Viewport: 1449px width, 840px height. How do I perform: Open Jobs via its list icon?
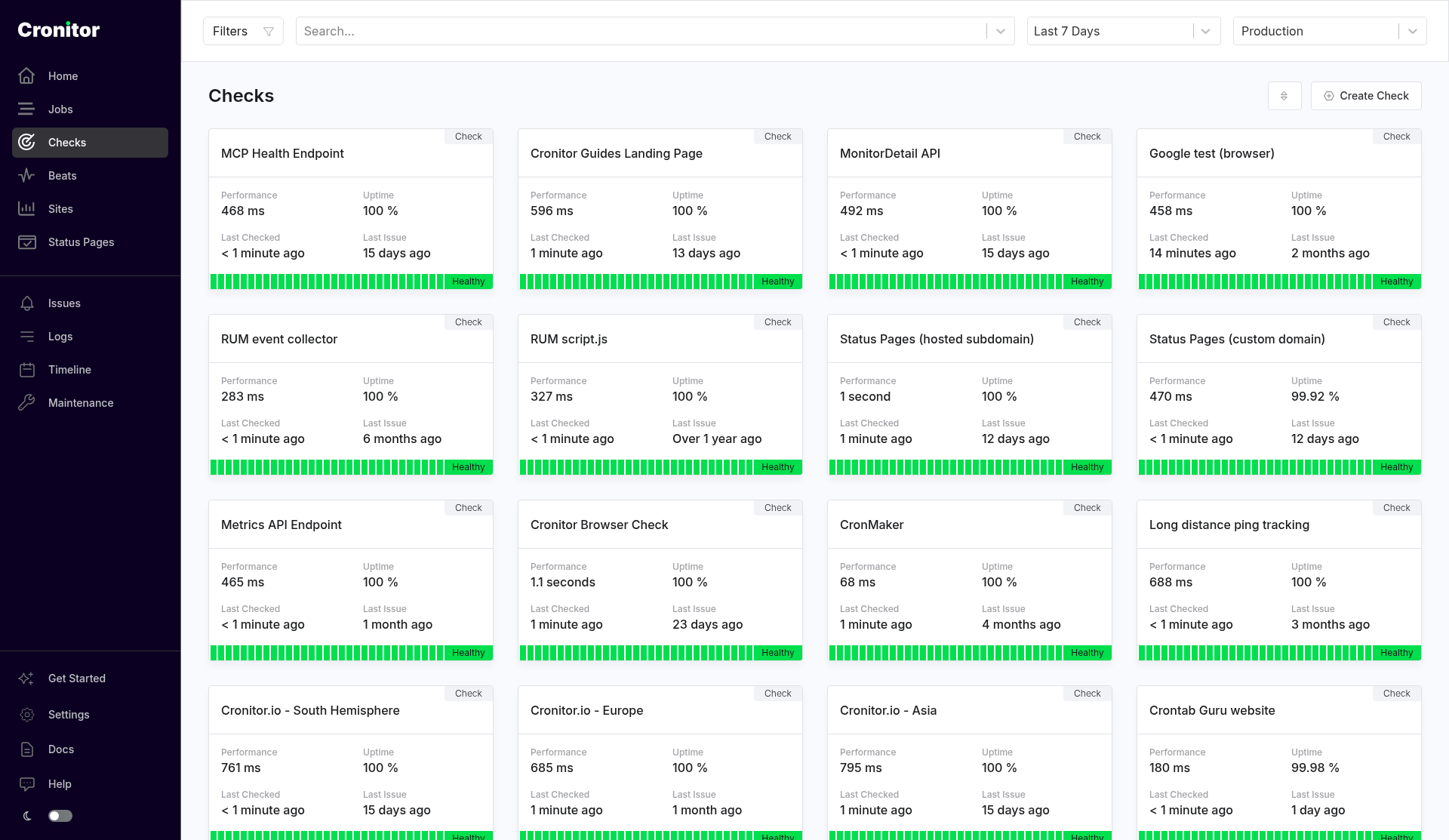point(26,109)
